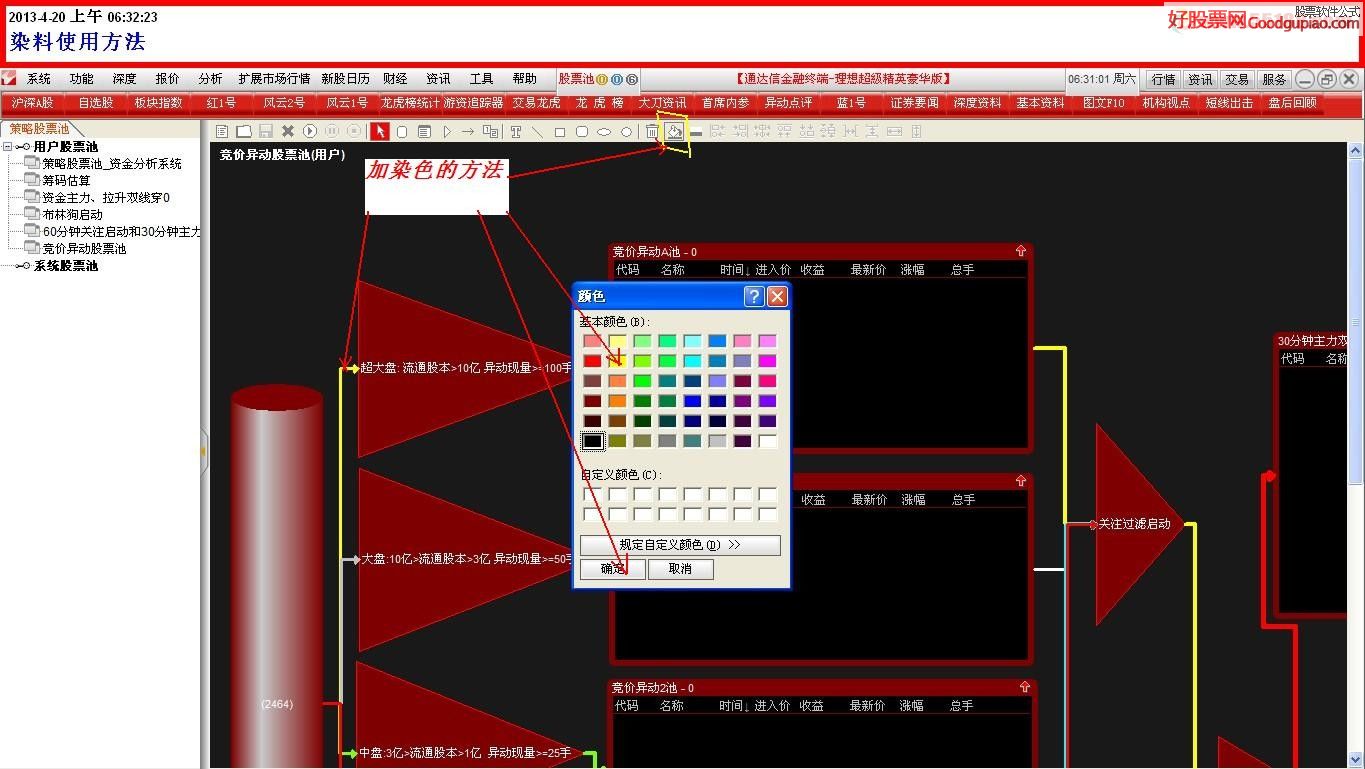Click the X delete toolbar icon
Viewport: 1365px width, 769px height.
[288, 131]
